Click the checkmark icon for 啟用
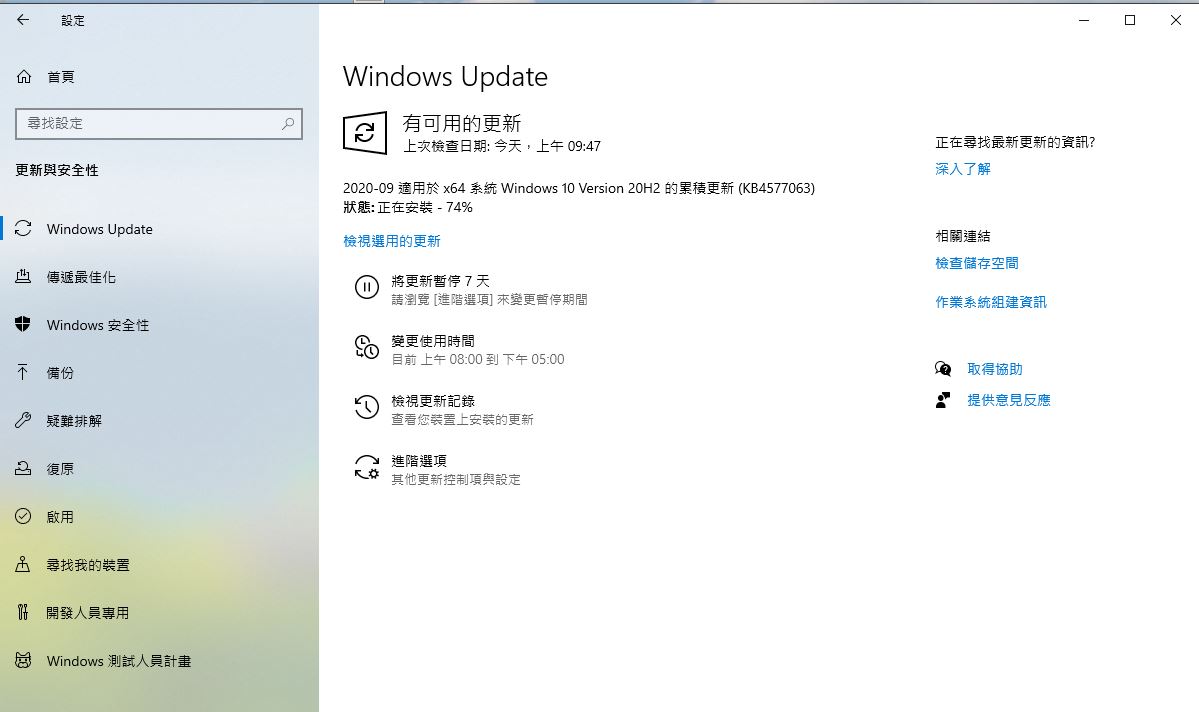The width and height of the screenshot is (1199, 712). pos(23,516)
